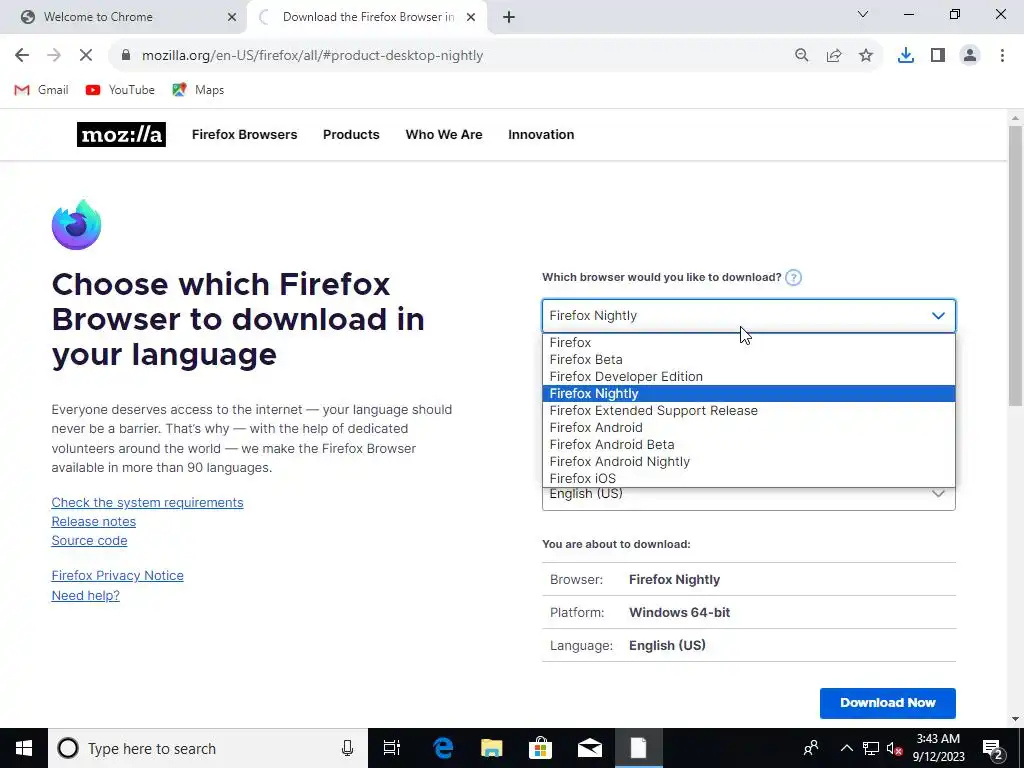Click the taskbar clock showing 3:43 AM
This screenshot has width=1024, height=768.
click(938, 748)
